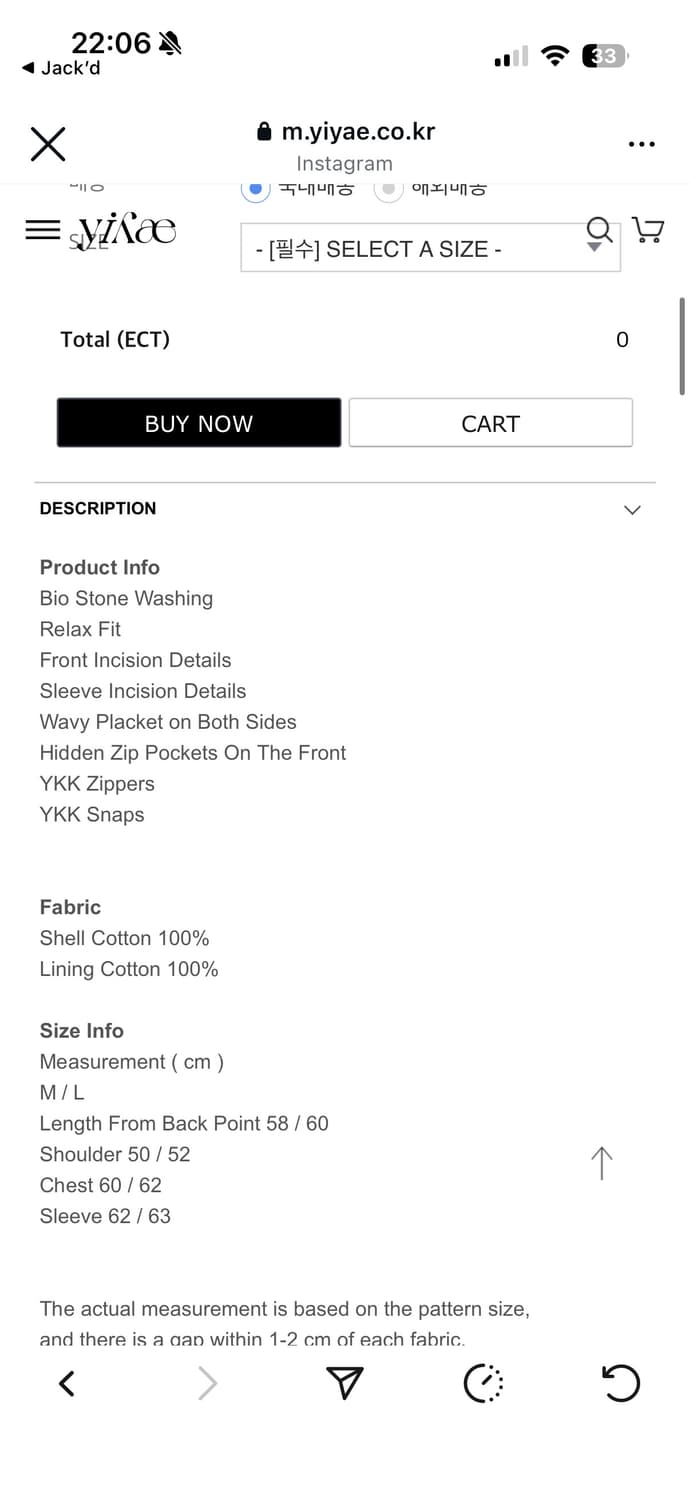Open the three-dot more options menu

[x=641, y=145]
